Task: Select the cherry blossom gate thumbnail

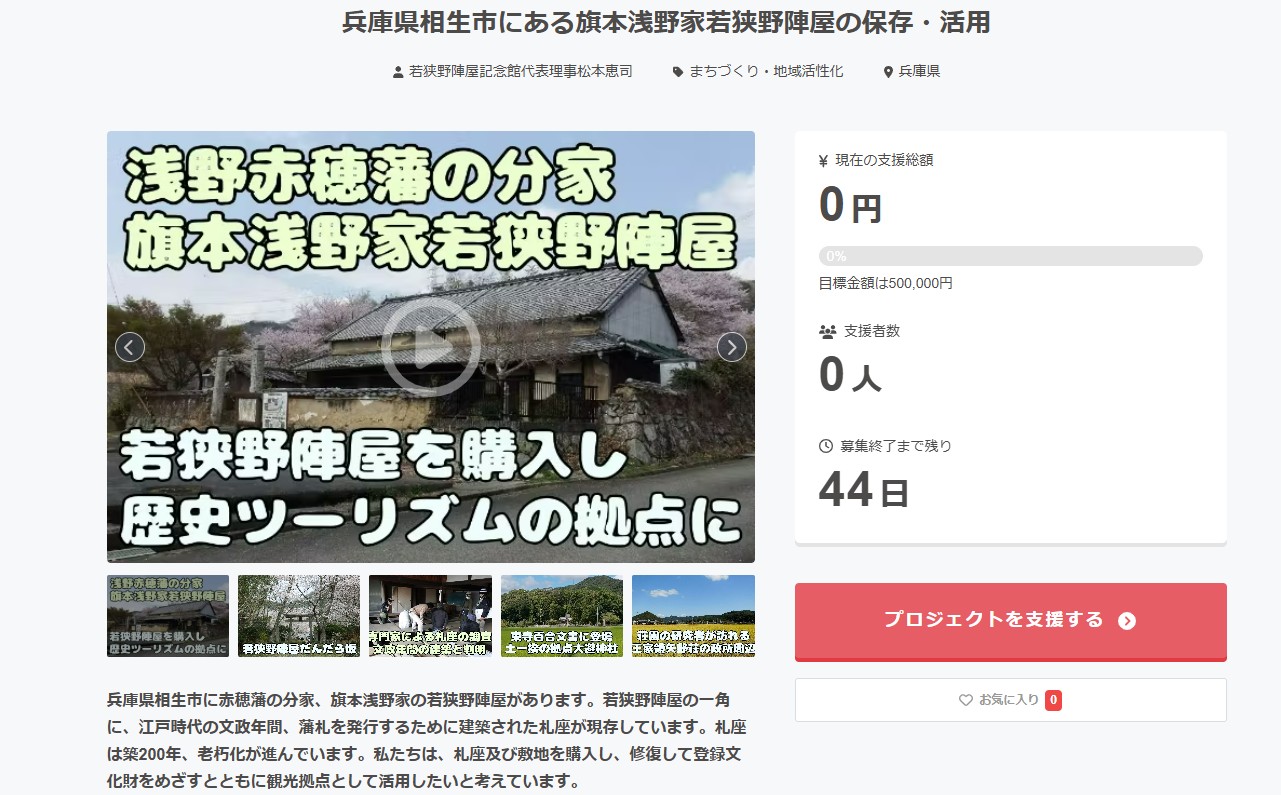Action: 299,616
